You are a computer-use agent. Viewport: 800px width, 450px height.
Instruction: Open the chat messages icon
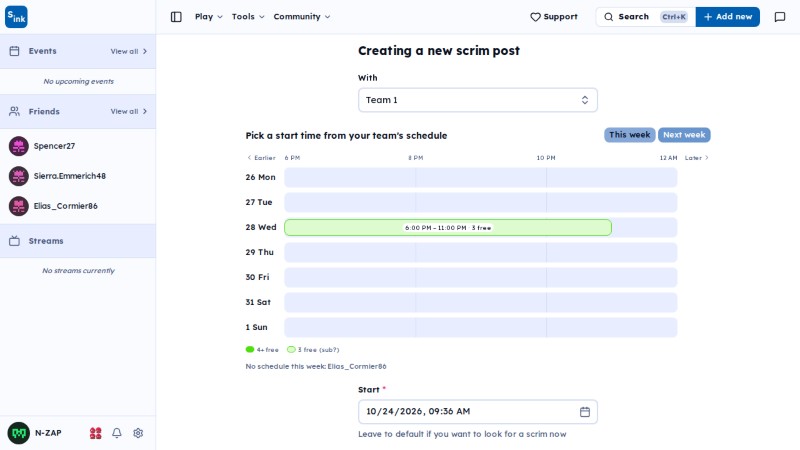coord(780,17)
